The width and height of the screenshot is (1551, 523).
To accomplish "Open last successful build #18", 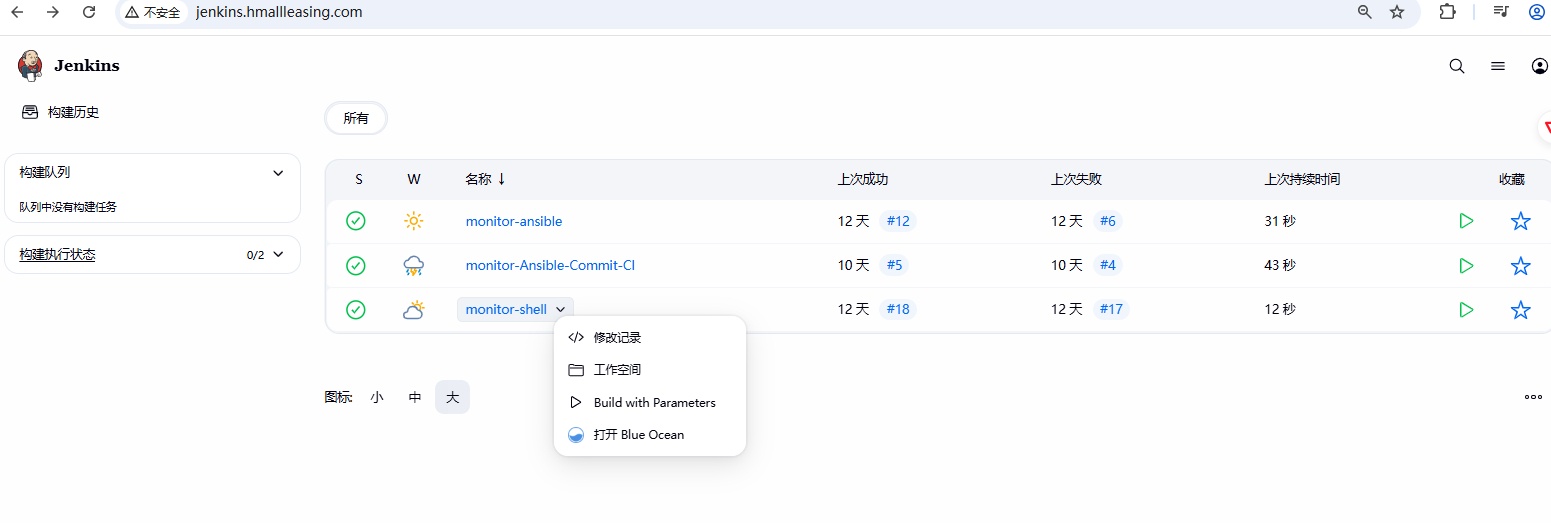I will [898, 310].
